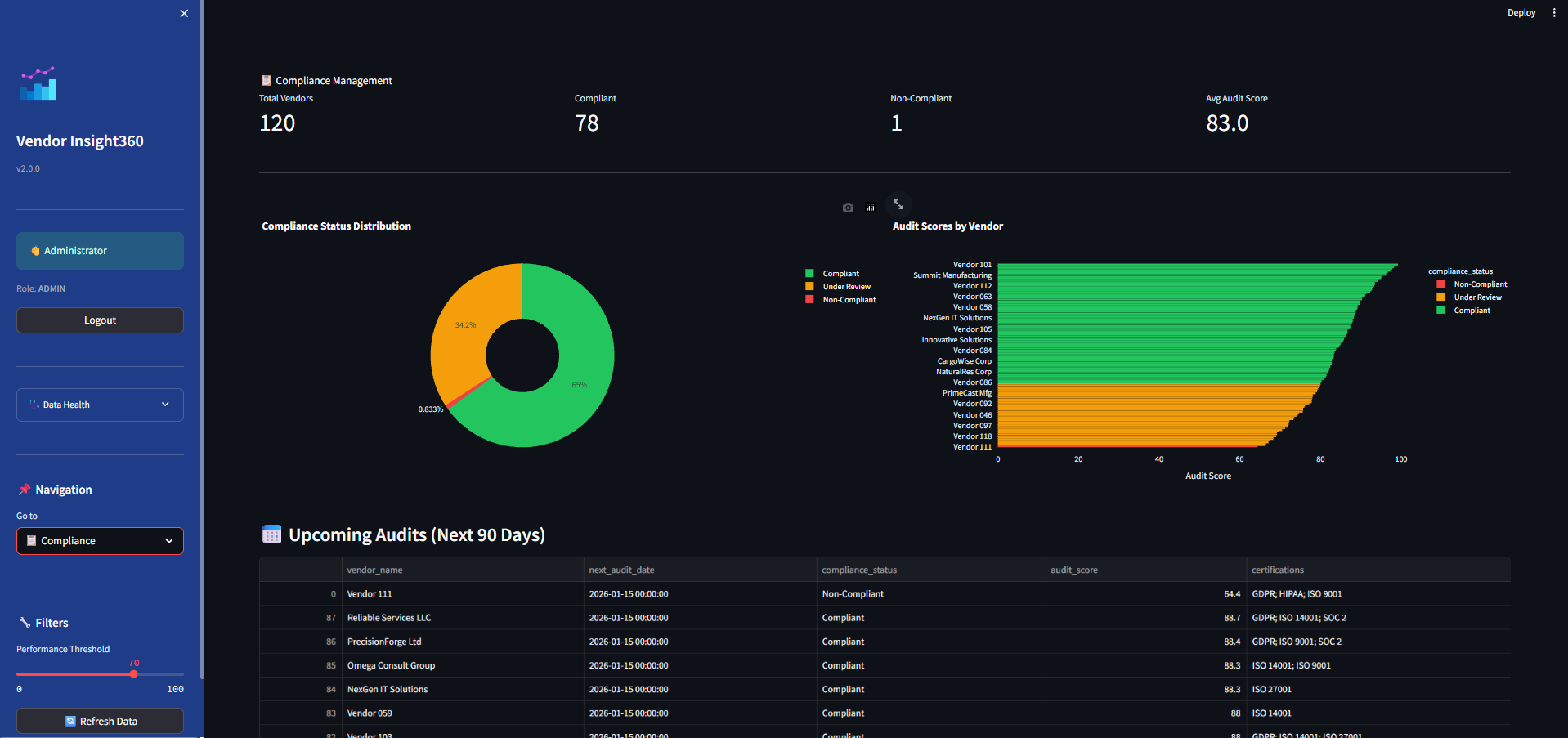Image resolution: width=1568 pixels, height=738 pixels.
Task: Click the calendar icon beside Upcoming Audits
Action: (271, 534)
